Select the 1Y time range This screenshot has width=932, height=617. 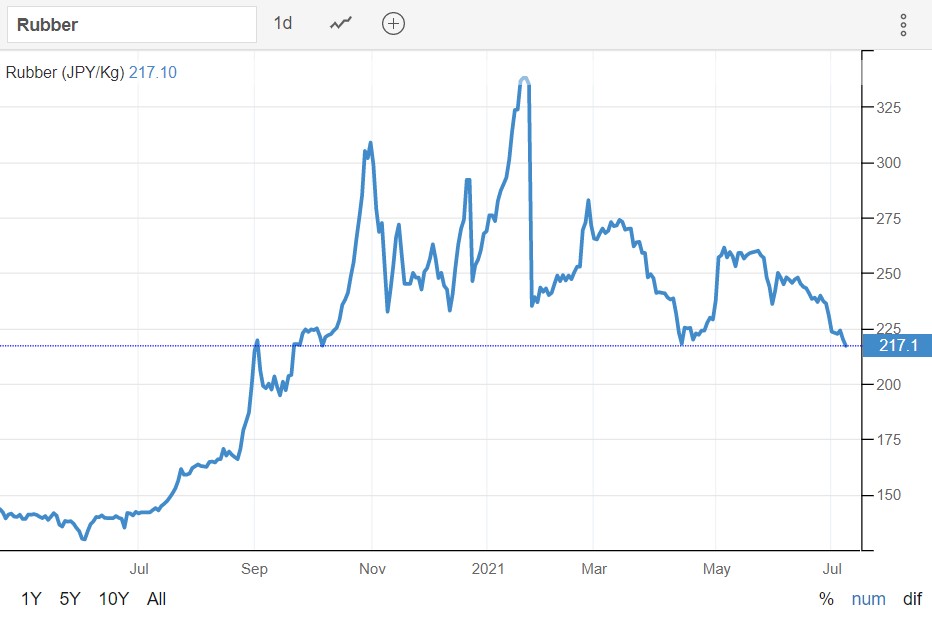point(31,599)
